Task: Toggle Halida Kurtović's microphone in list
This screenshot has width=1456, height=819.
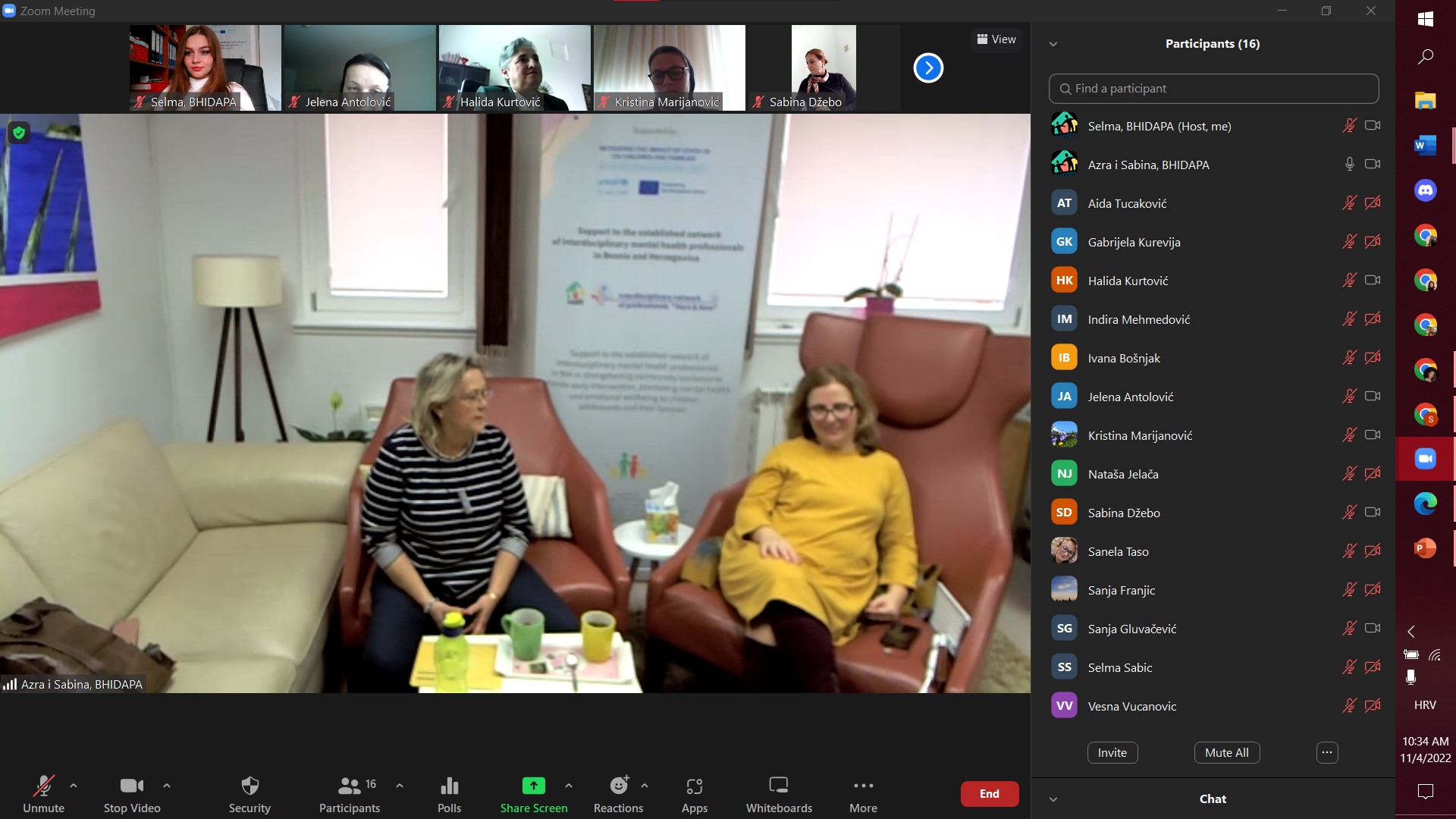Action: (x=1349, y=281)
